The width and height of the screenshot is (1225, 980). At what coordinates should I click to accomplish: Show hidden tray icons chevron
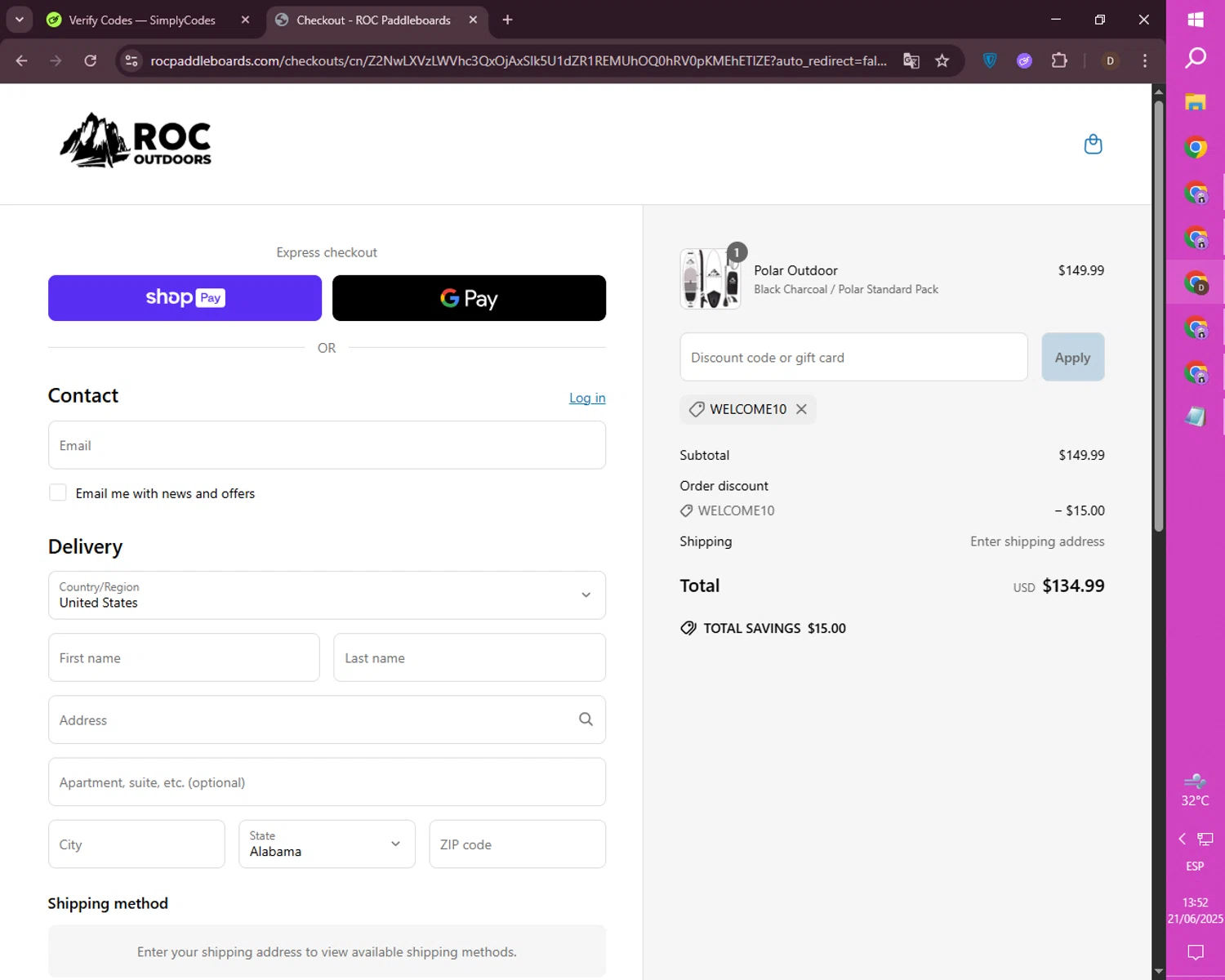pyautogui.click(x=1182, y=839)
